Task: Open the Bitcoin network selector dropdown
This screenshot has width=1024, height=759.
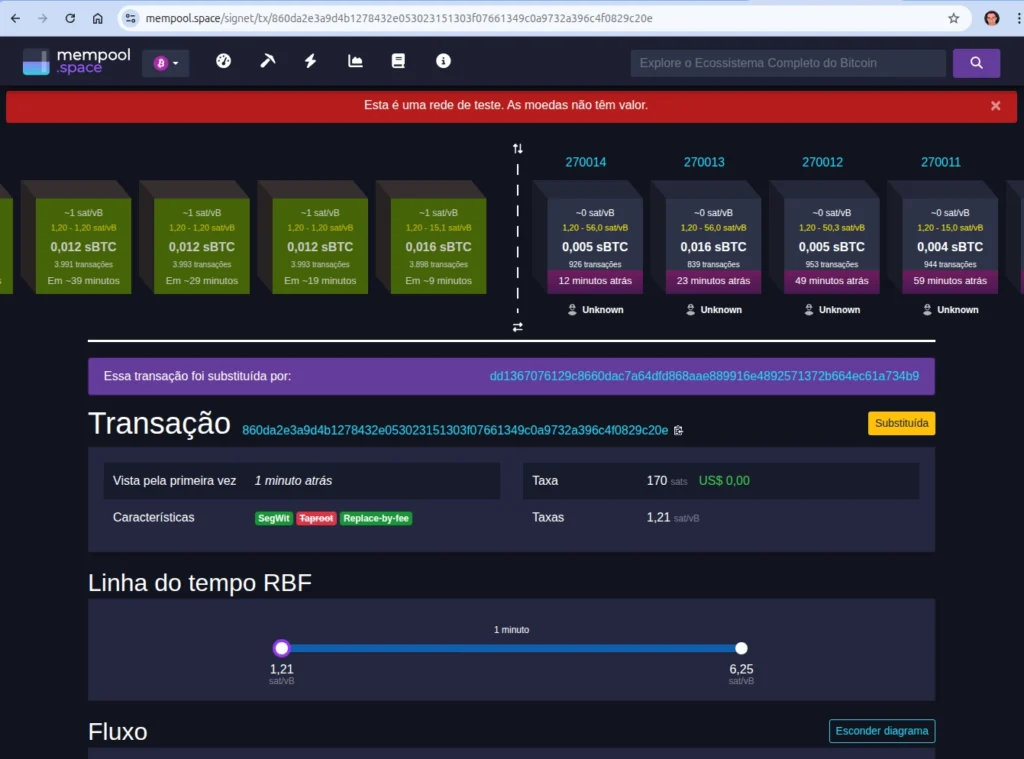Action: click(166, 62)
